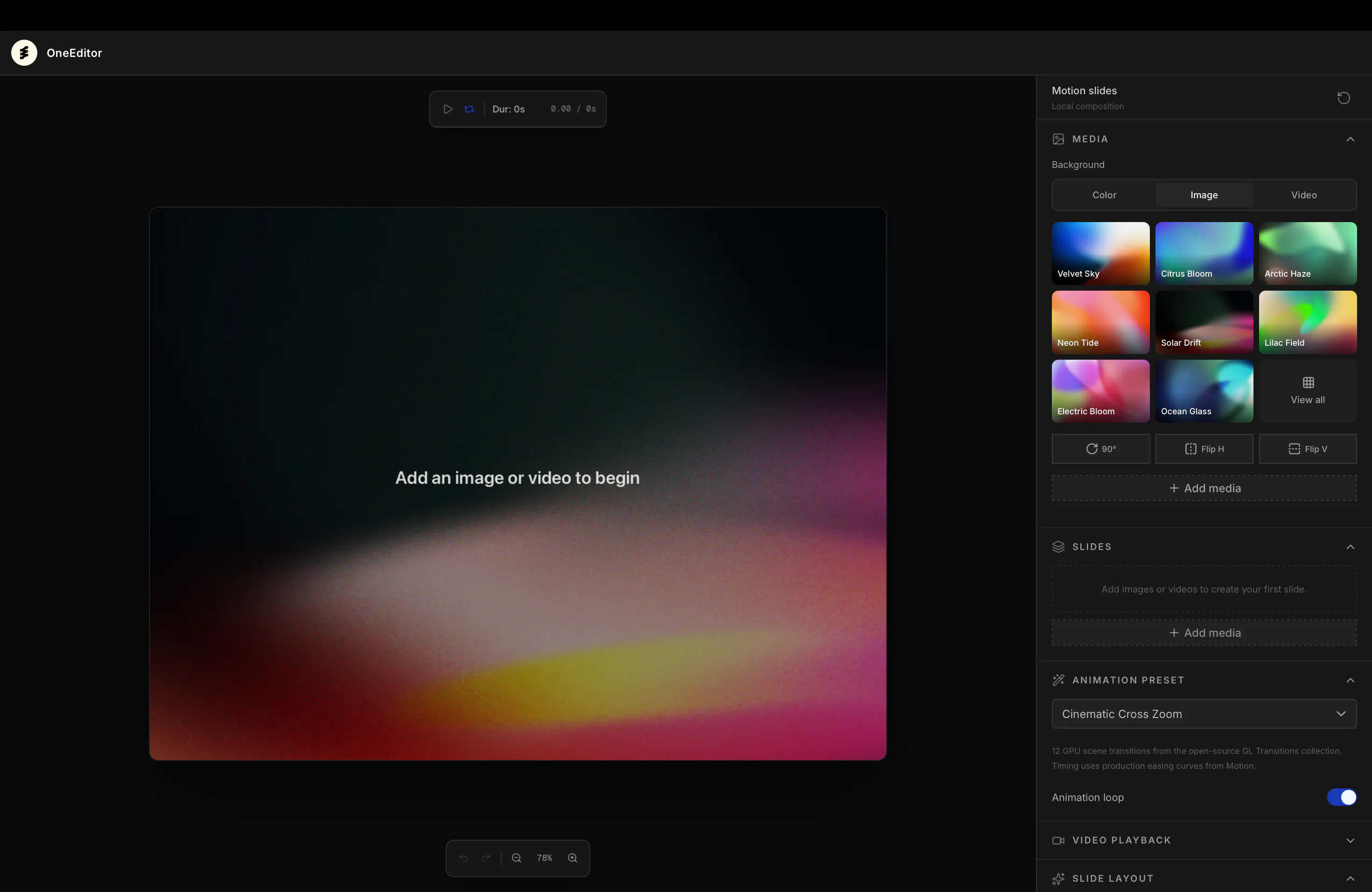Screen dimensions: 1372x892
Task: Zoom in the canvas
Action: [x=573, y=858]
